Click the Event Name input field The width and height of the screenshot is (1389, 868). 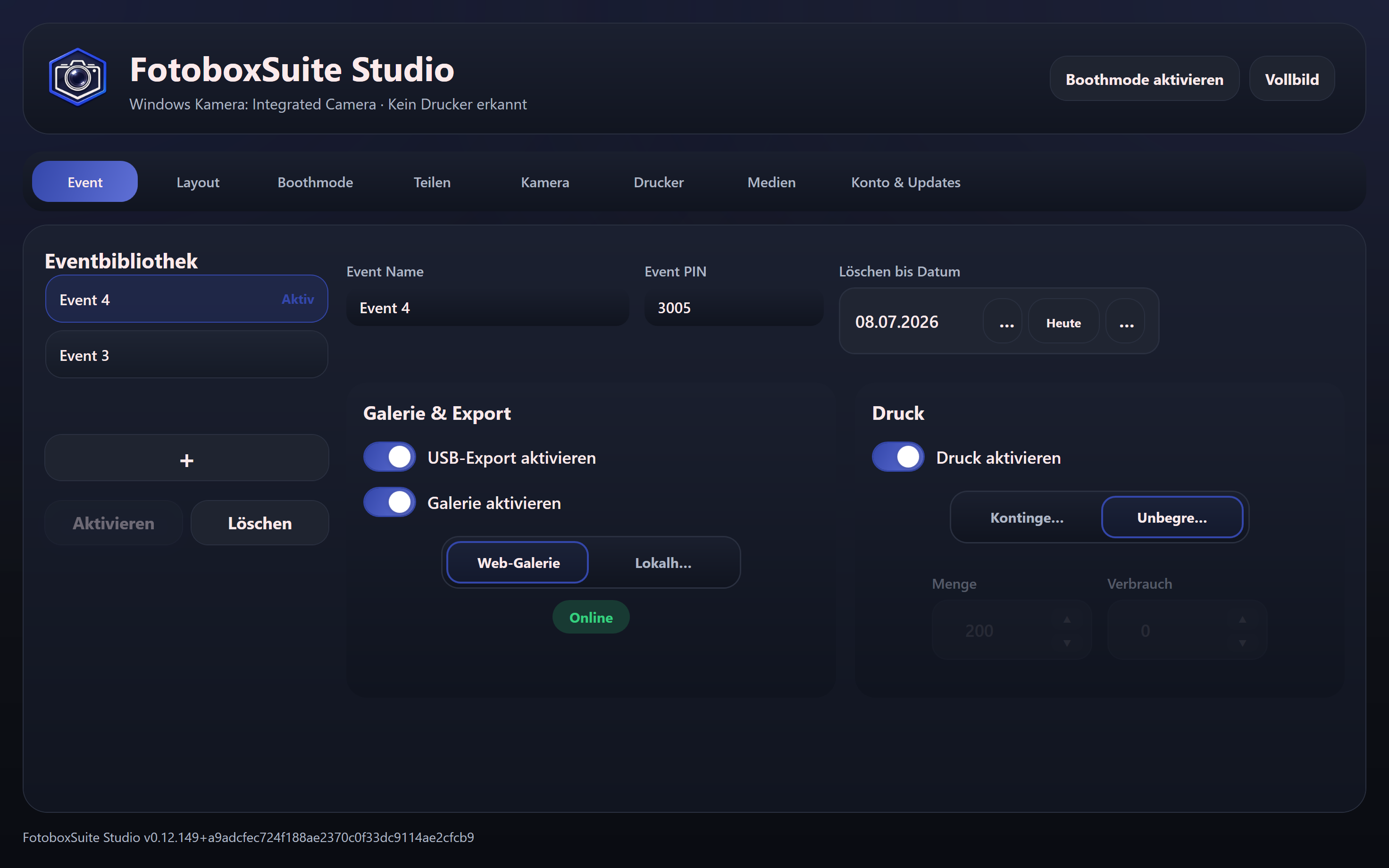(487, 308)
